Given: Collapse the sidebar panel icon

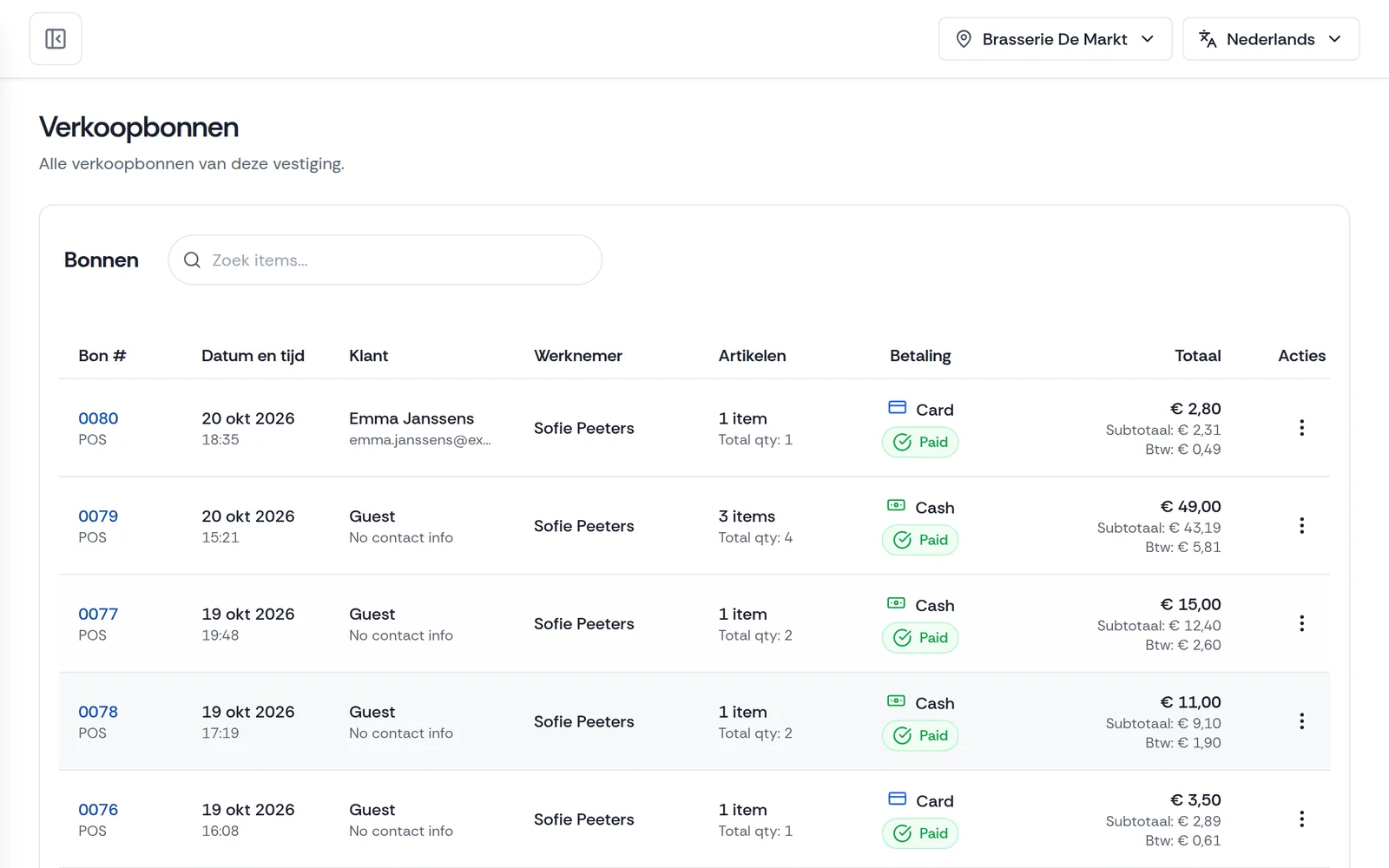Looking at the screenshot, I should tap(56, 39).
